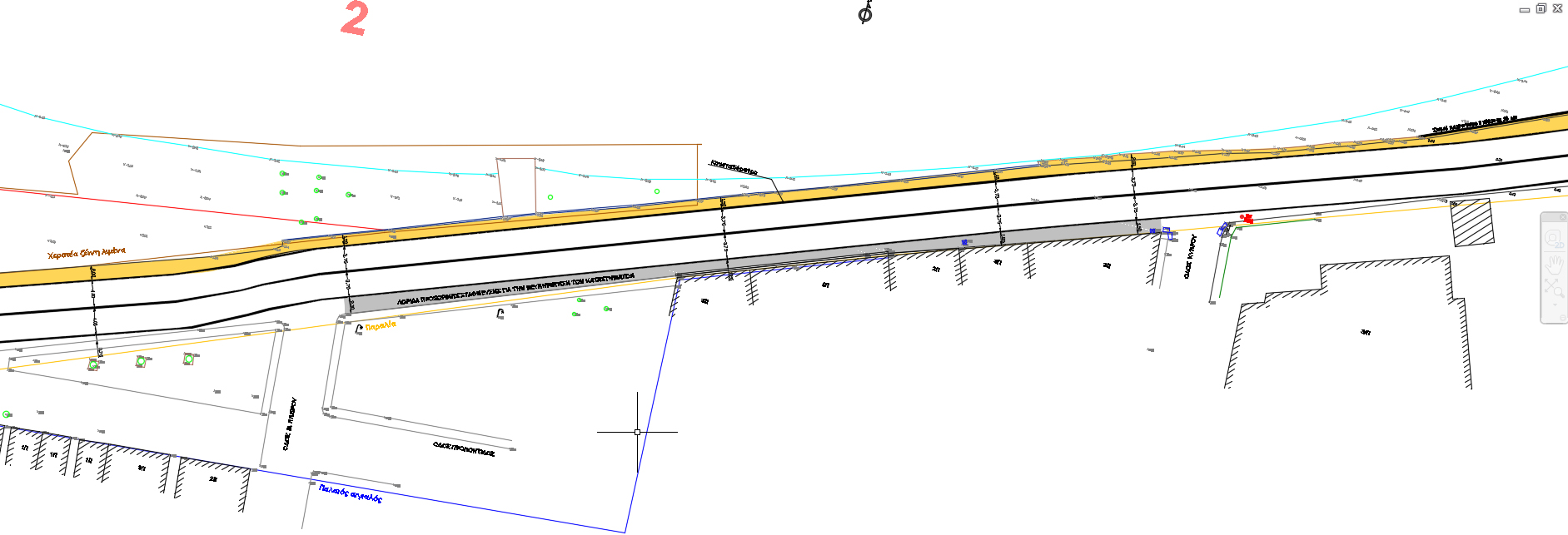Select the brown Χερσαία ζώνη λιμένα label
Viewport: 1568px width, 535px height.
point(87,253)
